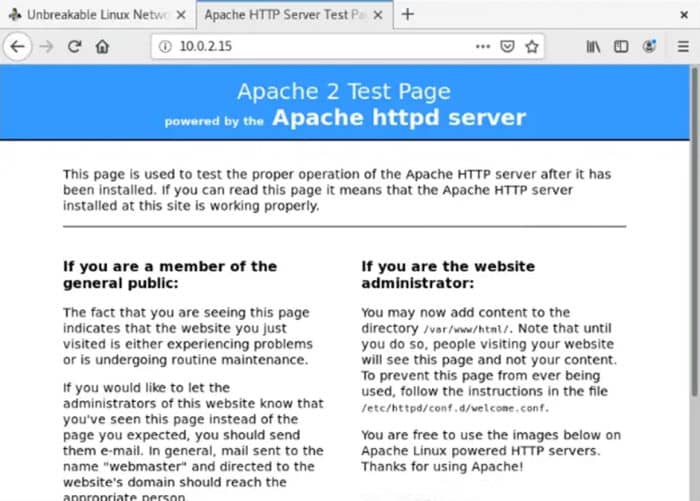Bookmark this page with the star
Image resolution: width=700 pixels, height=501 pixels.
[x=532, y=46]
